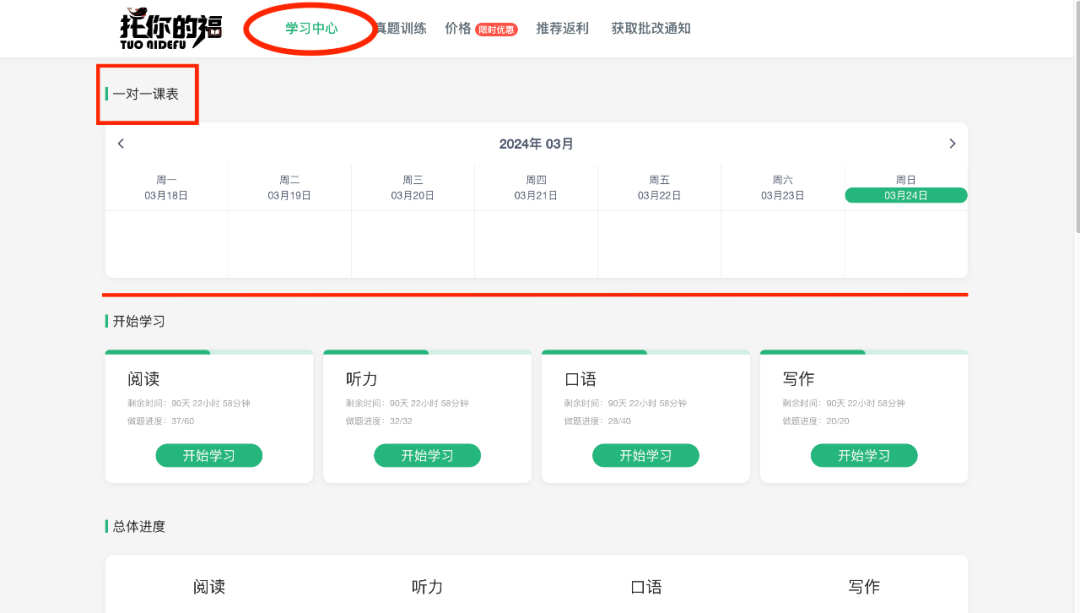Open the 推荐返利 page
Viewport: 1080px width, 613px height.
coord(562,29)
